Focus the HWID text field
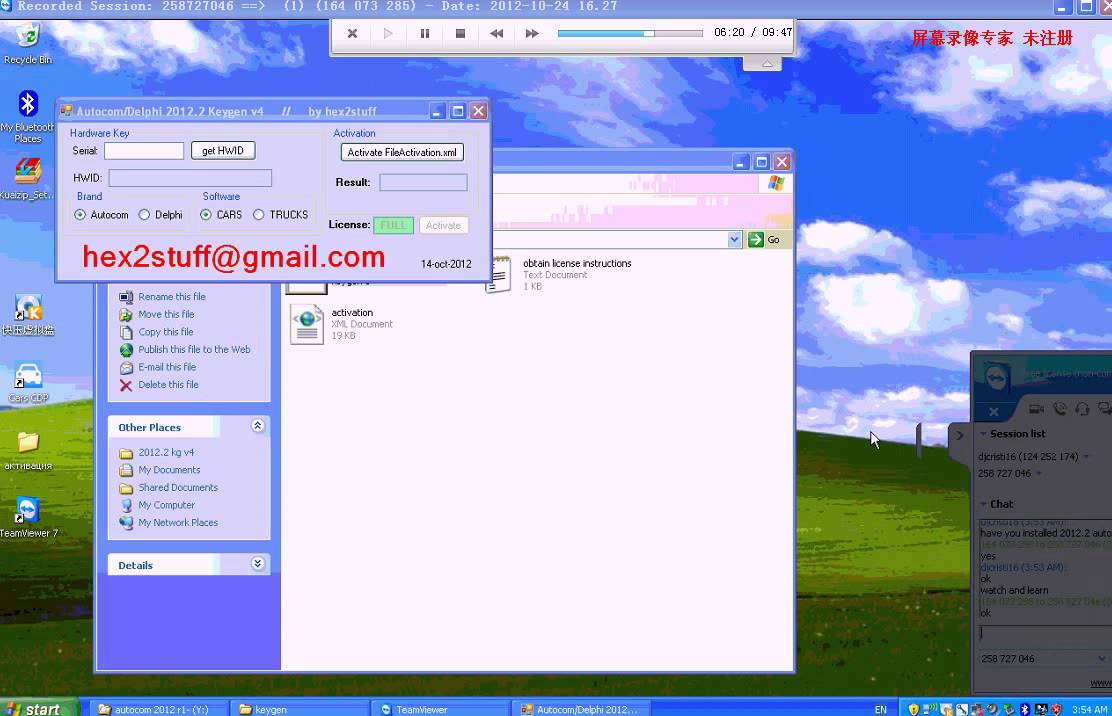Viewport: 1112px width, 716px height. pos(190,178)
